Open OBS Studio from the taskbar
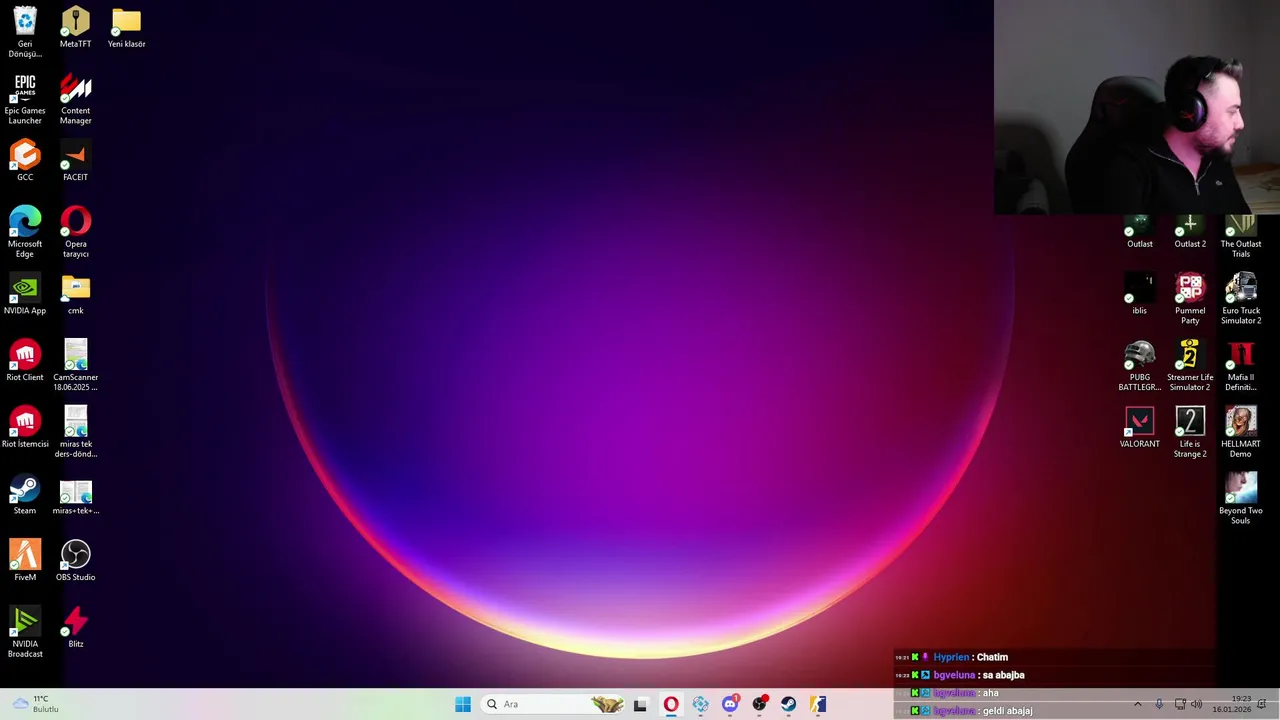1280x720 pixels. coord(759,704)
